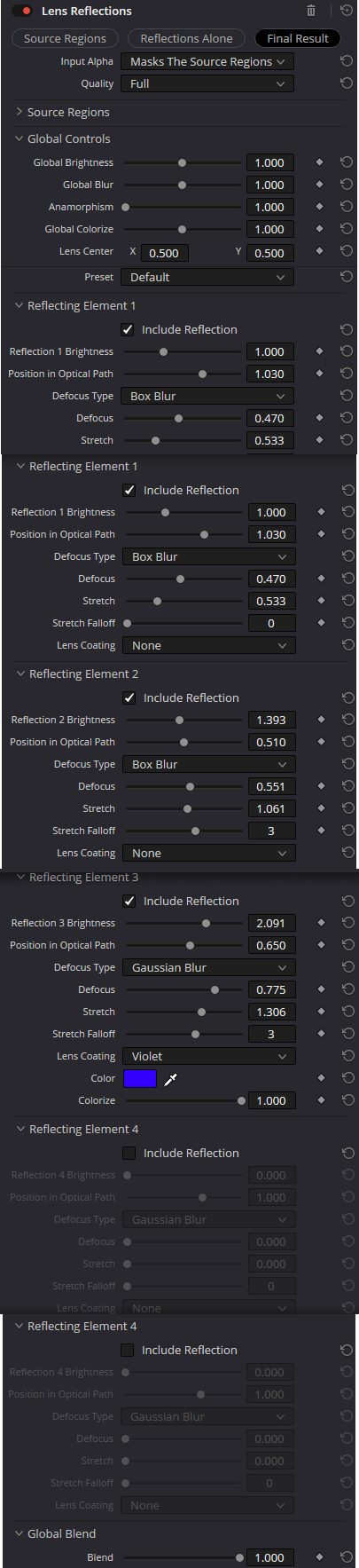Click the Lens Center Y field

coord(269,252)
